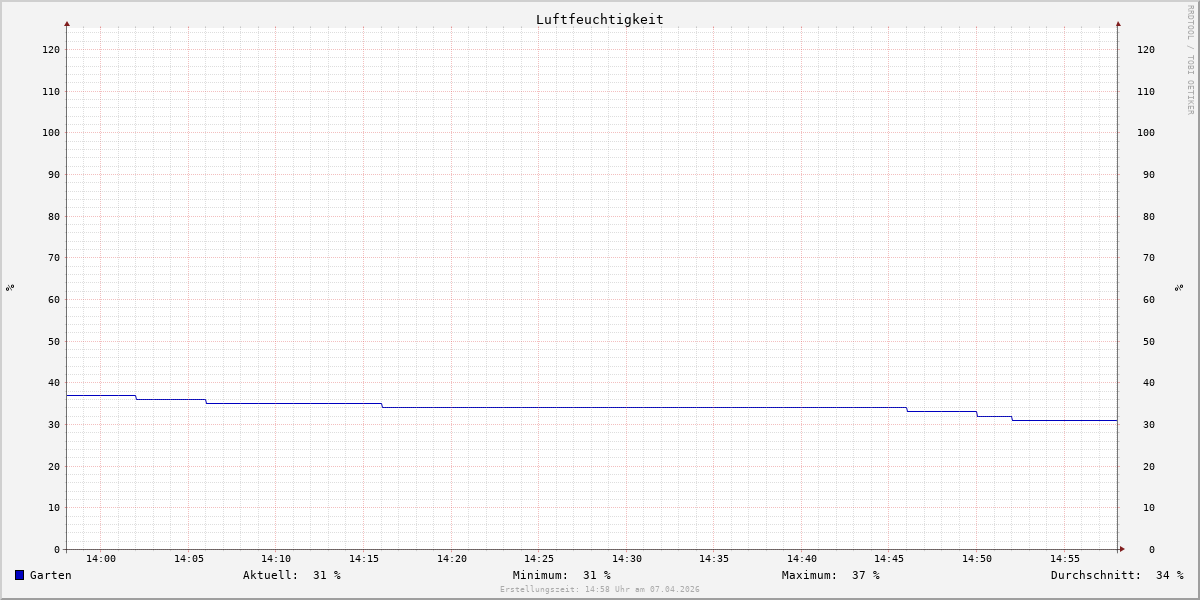
Task: Click the Erstellungszeit timestamp footer text
Action: [600, 589]
